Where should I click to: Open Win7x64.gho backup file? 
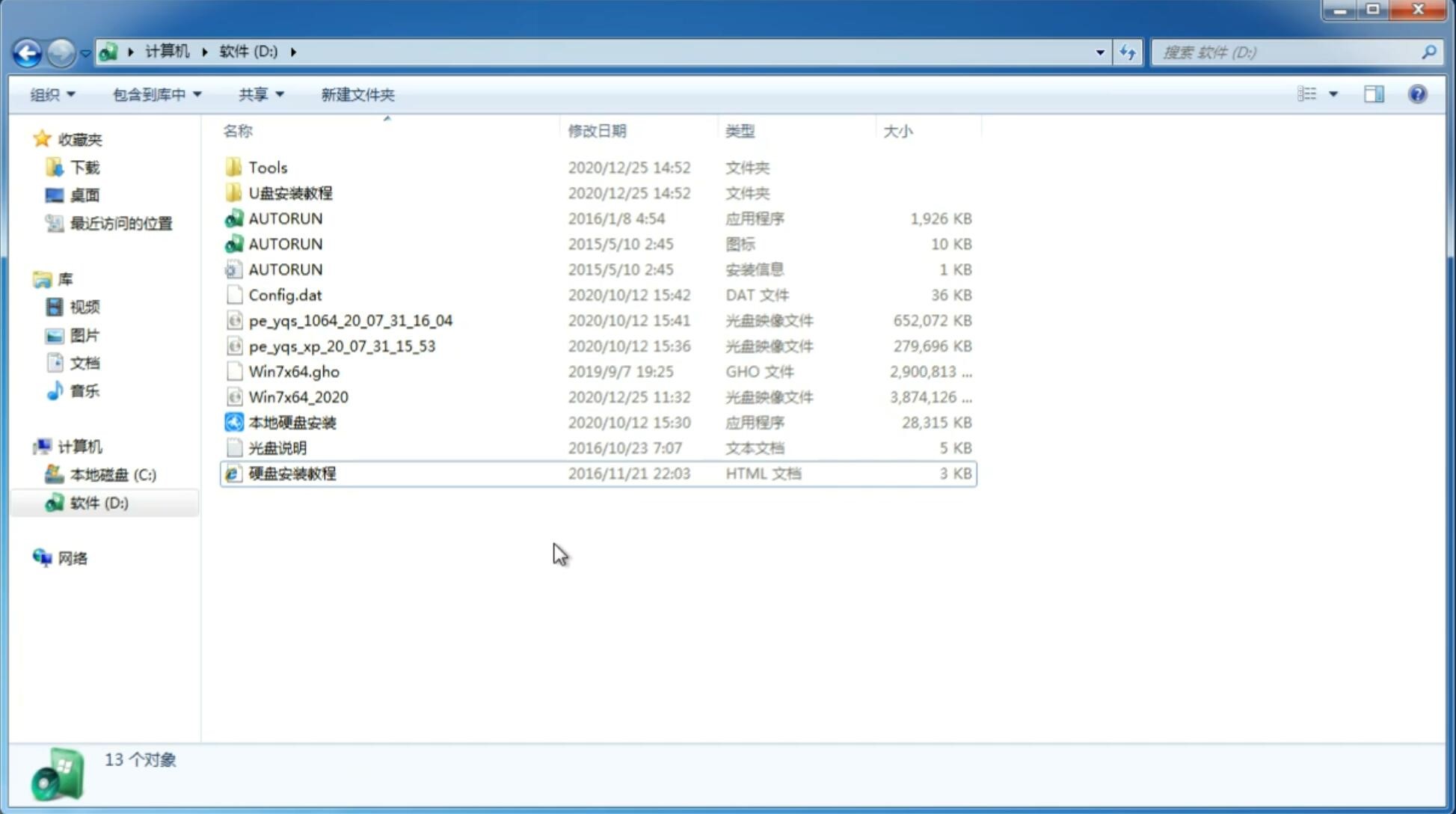click(x=294, y=371)
